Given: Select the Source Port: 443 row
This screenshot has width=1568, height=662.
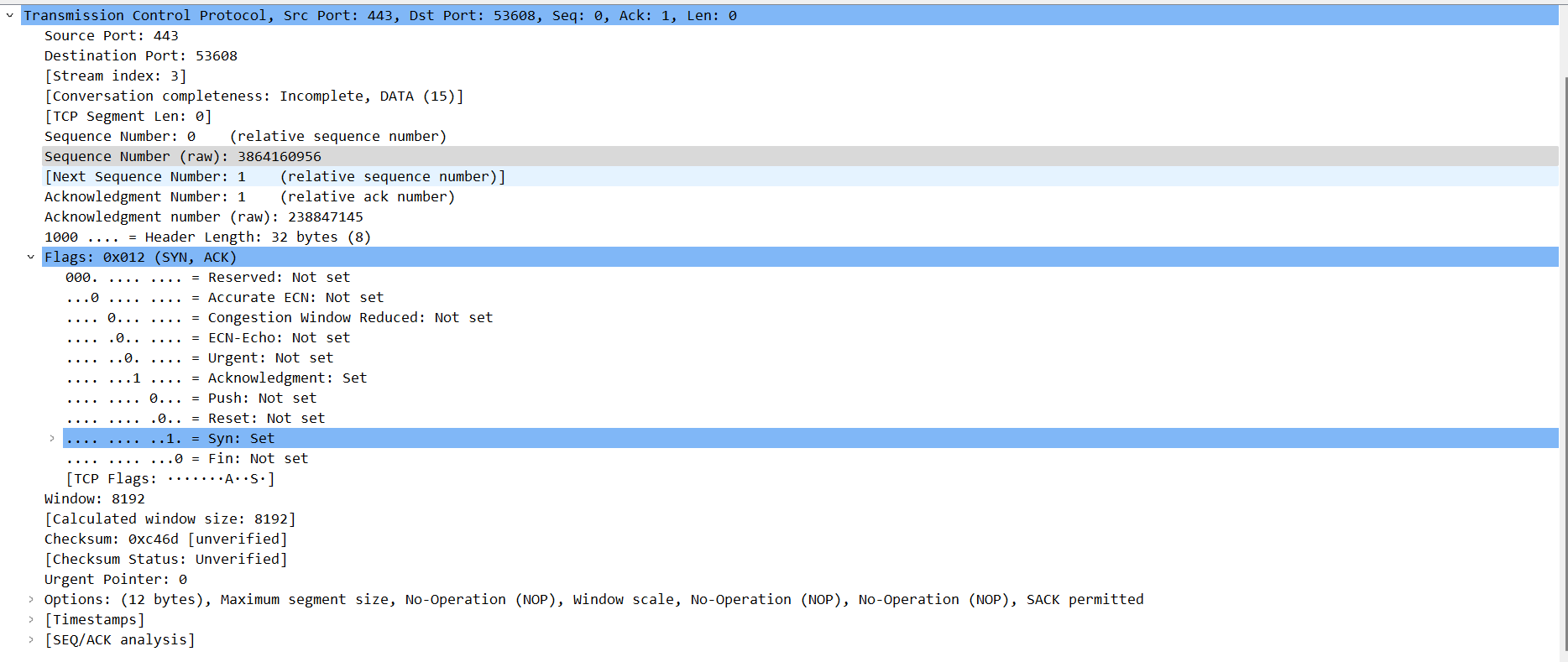Looking at the screenshot, I should click(111, 35).
